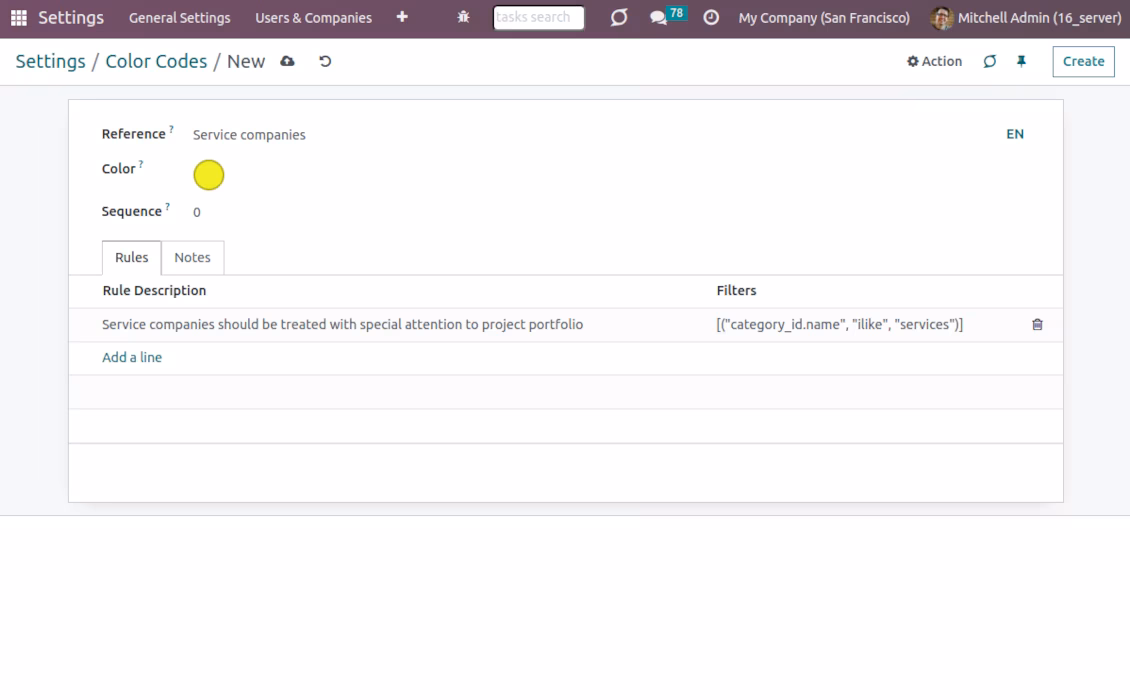Open the chat messages icon with 78 badge
This screenshot has height=700, width=1130.
click(x=667, y=17)
